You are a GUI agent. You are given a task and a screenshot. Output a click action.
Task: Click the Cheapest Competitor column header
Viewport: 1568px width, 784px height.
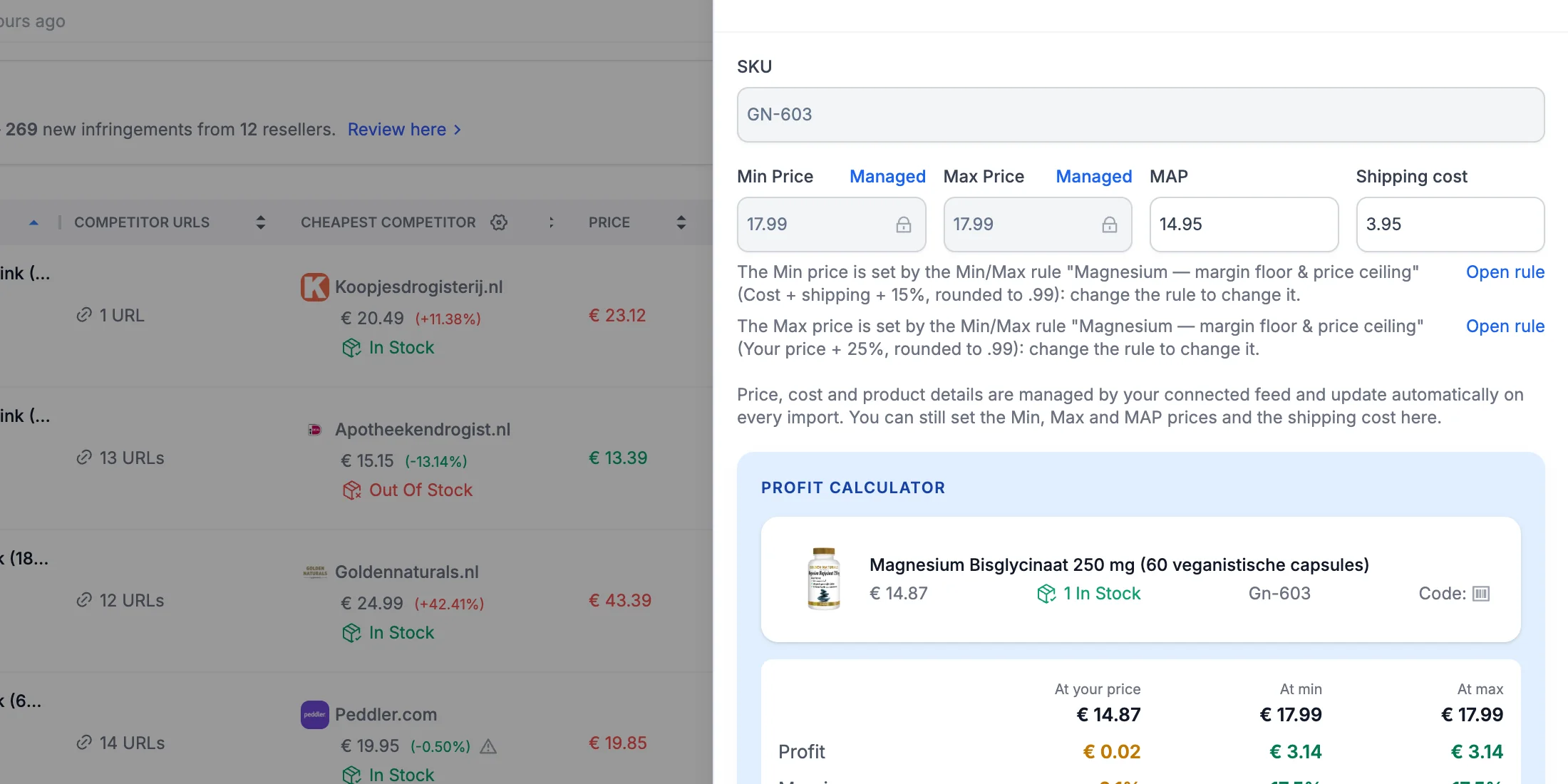click(388, 222)
